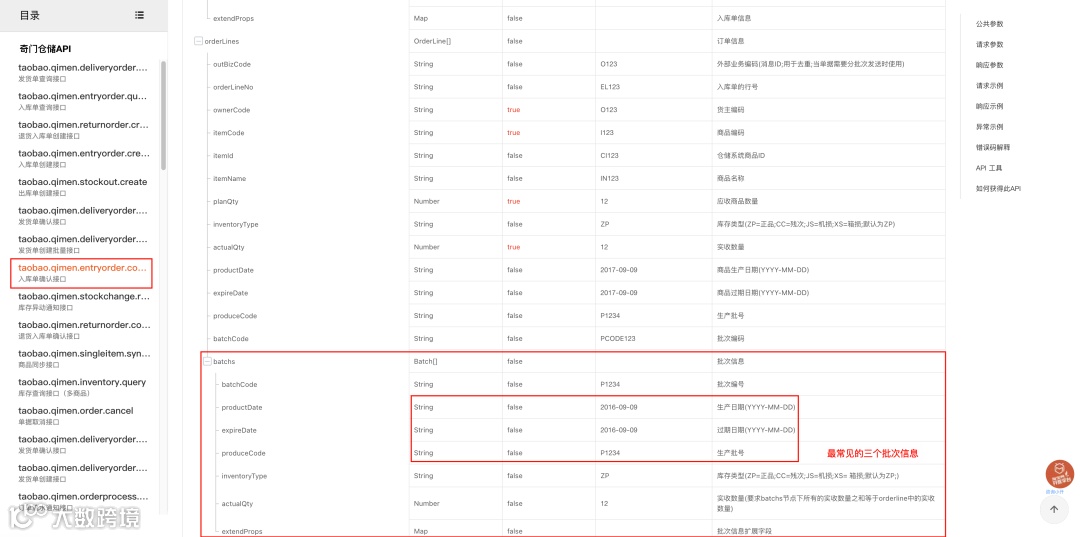Select the 仓储系统商品ID description
The image size is (1080, 537).
(740, 156)
